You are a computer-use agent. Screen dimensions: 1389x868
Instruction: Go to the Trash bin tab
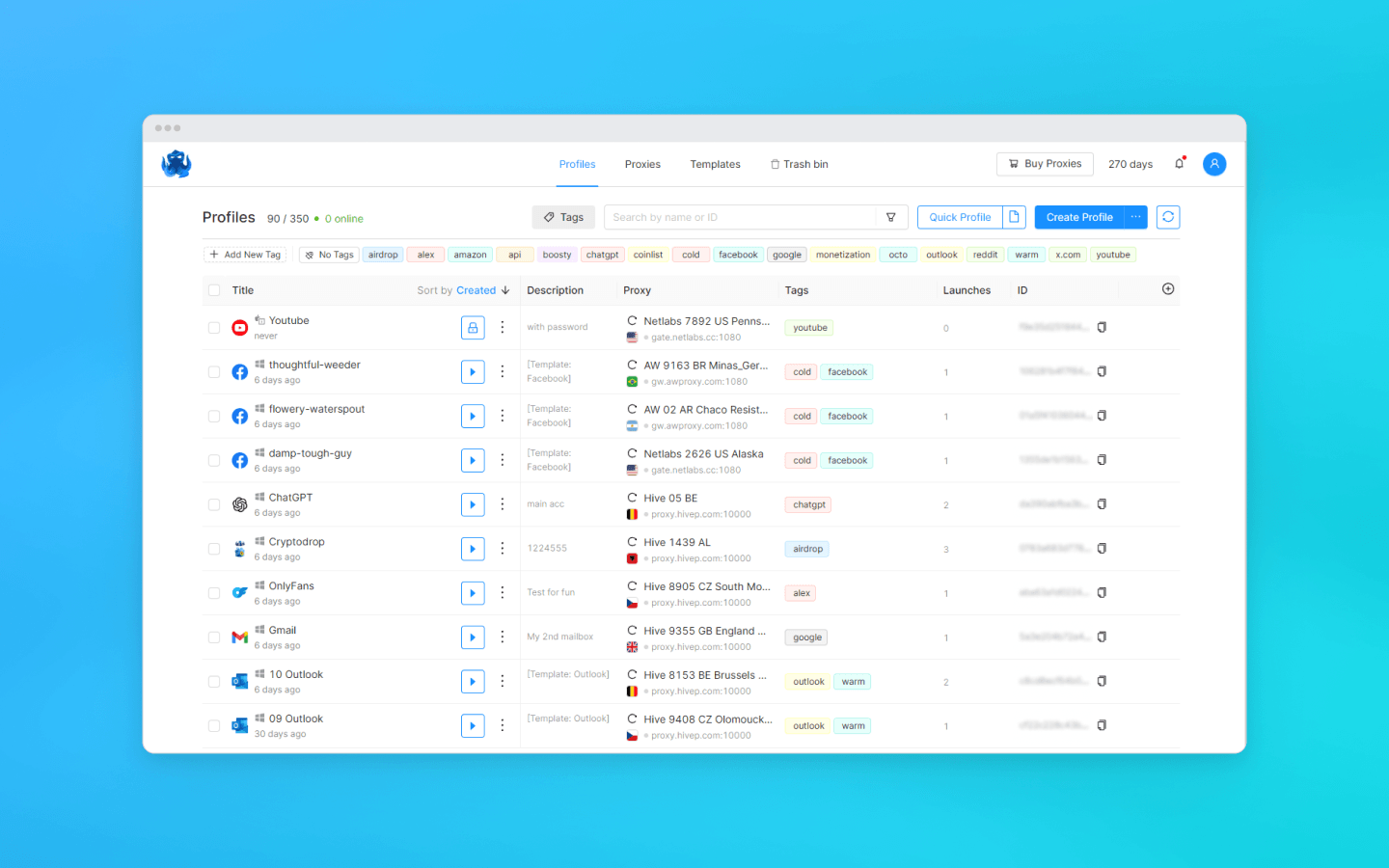799,164
